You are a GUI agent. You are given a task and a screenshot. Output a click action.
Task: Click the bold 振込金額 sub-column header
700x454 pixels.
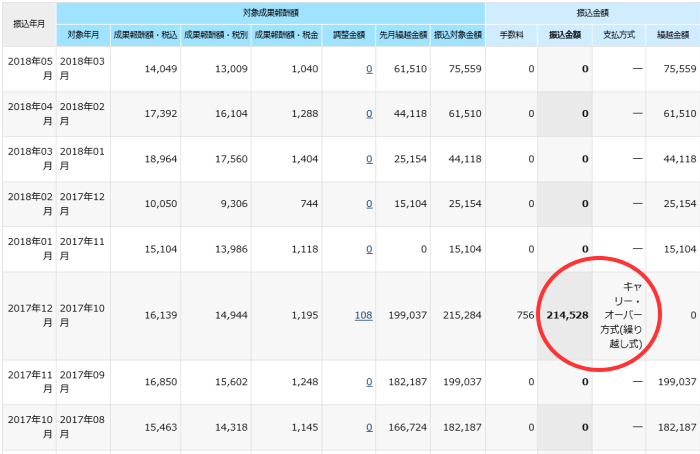565,35
